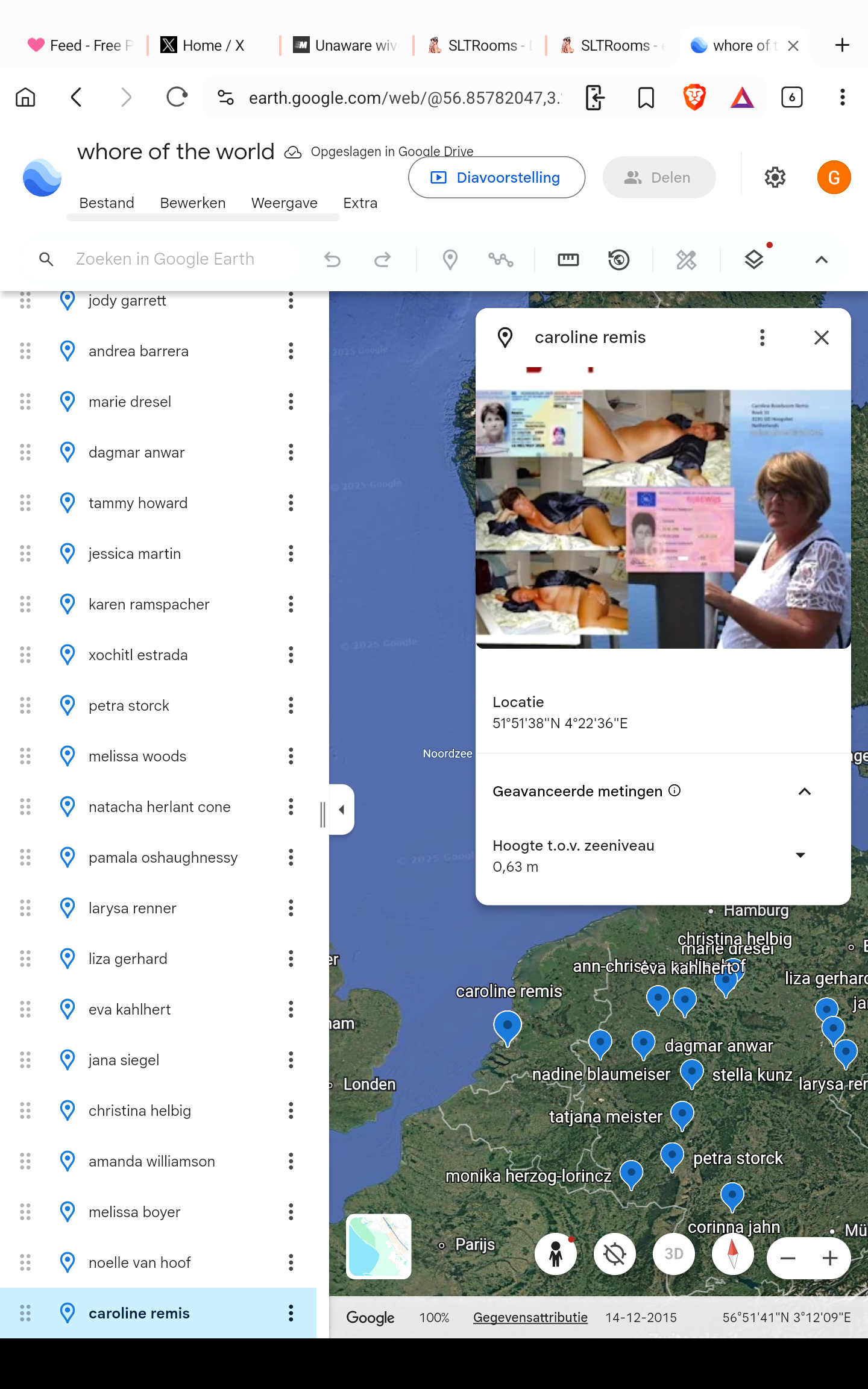Choose the draw path or polygon tool
This screenshot has width=868, height=1389.
500,260
